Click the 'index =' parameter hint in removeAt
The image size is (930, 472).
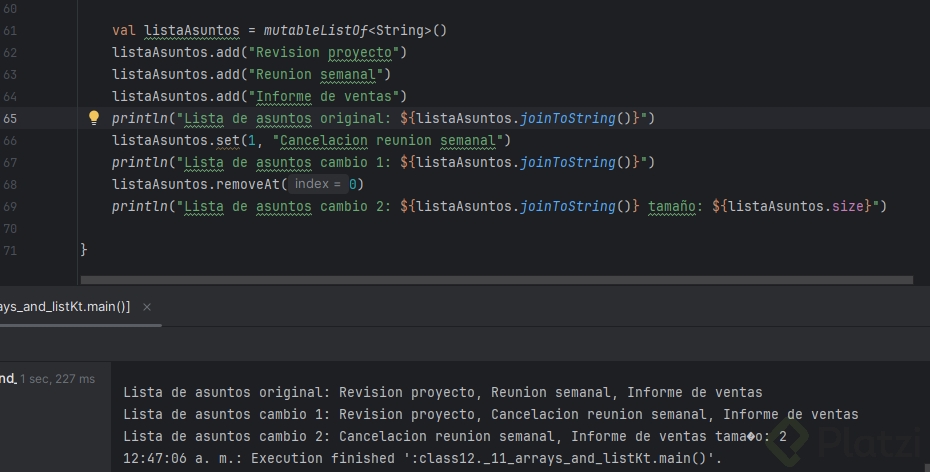318,184
